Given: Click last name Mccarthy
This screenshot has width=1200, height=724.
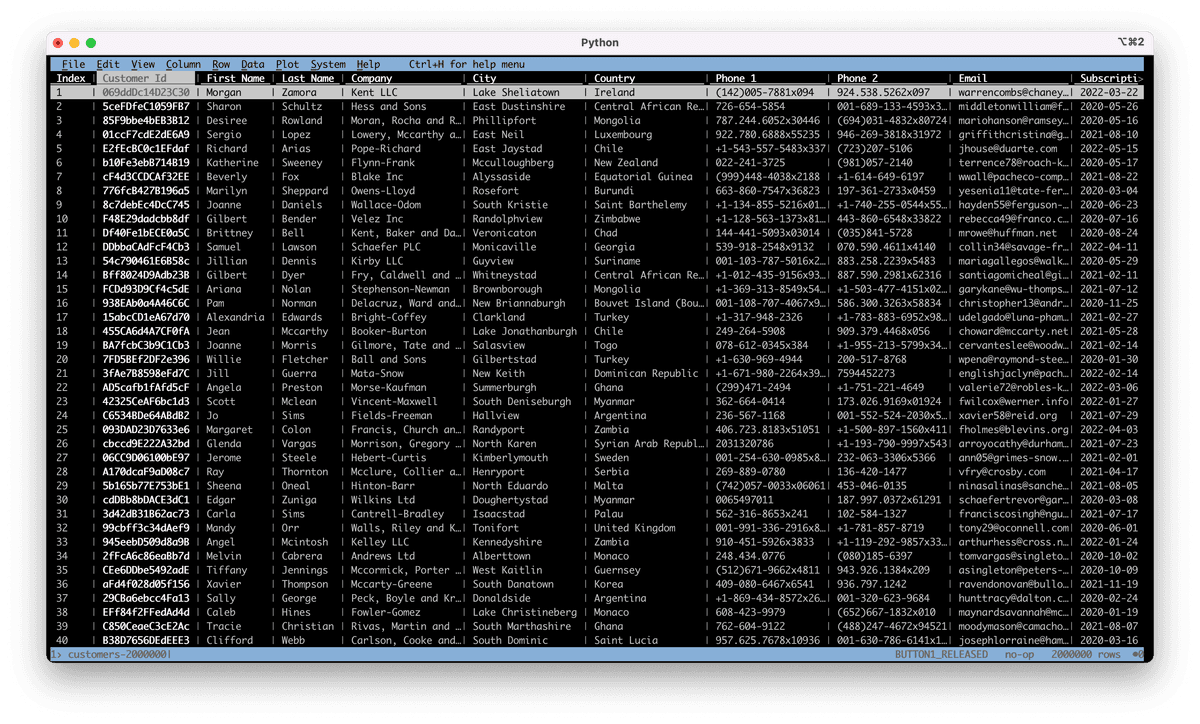Looking at the screenshot, I should click(305, 331).
